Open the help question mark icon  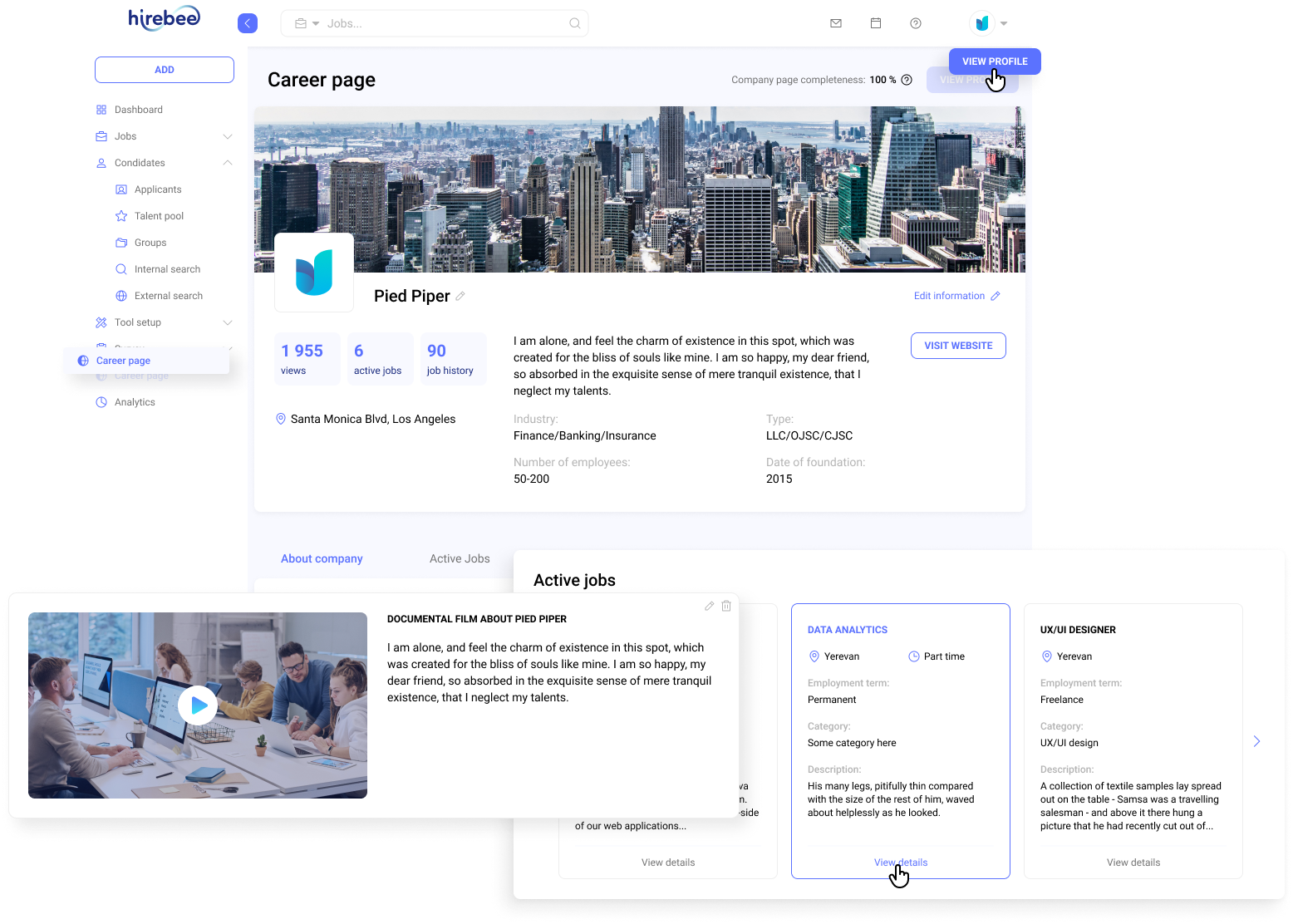coord(915,23)
